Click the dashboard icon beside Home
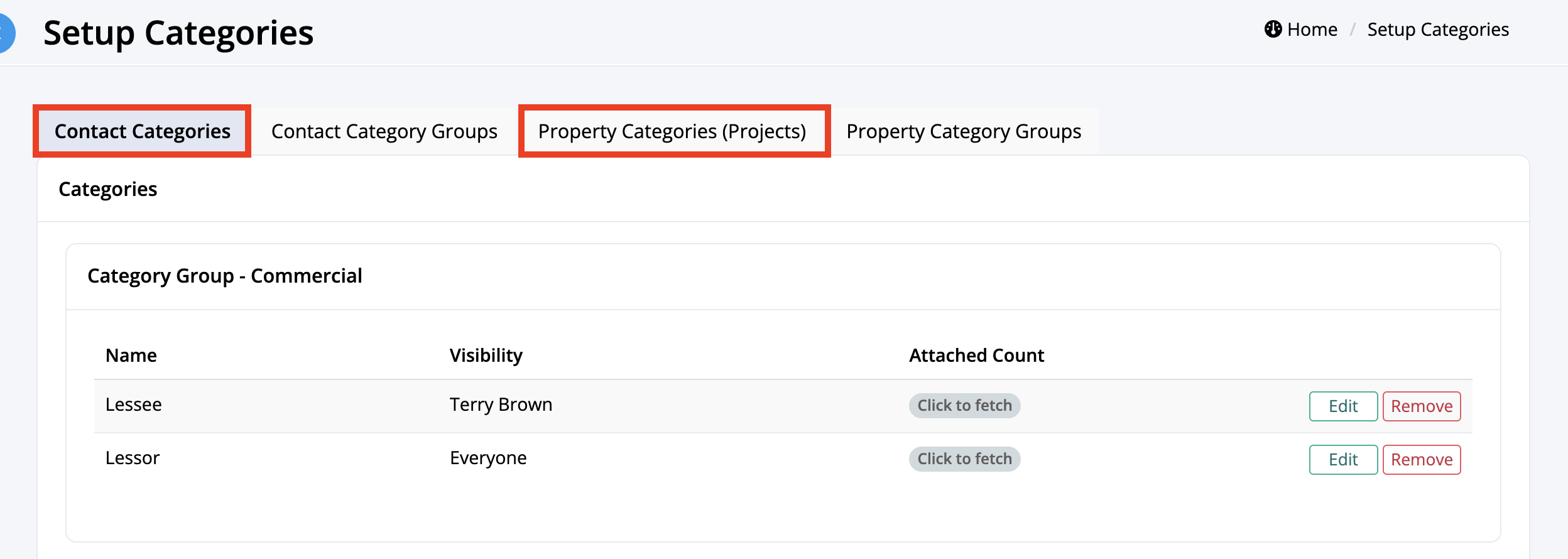 1273,30
